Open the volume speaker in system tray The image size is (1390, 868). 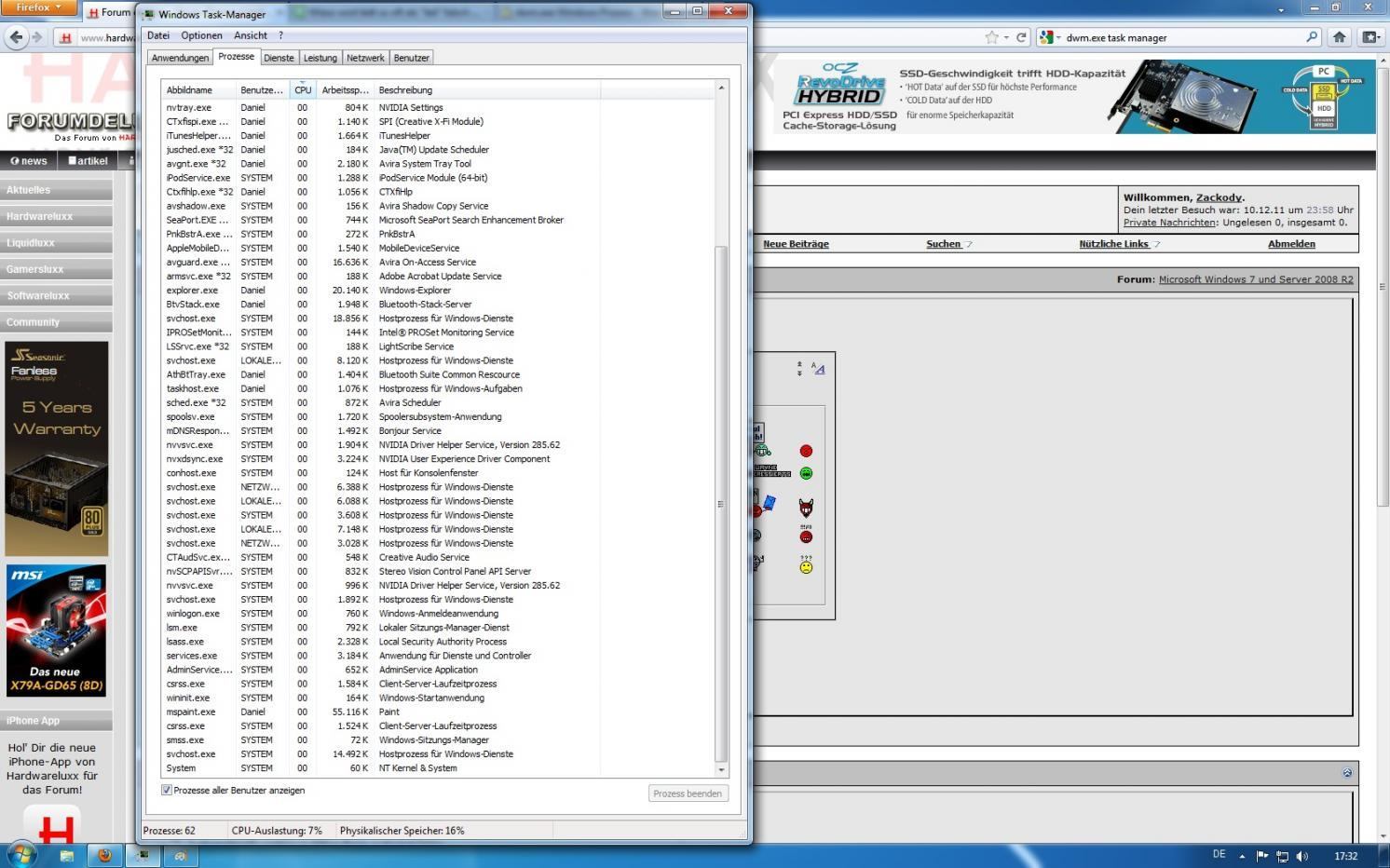coord(1302,856)
